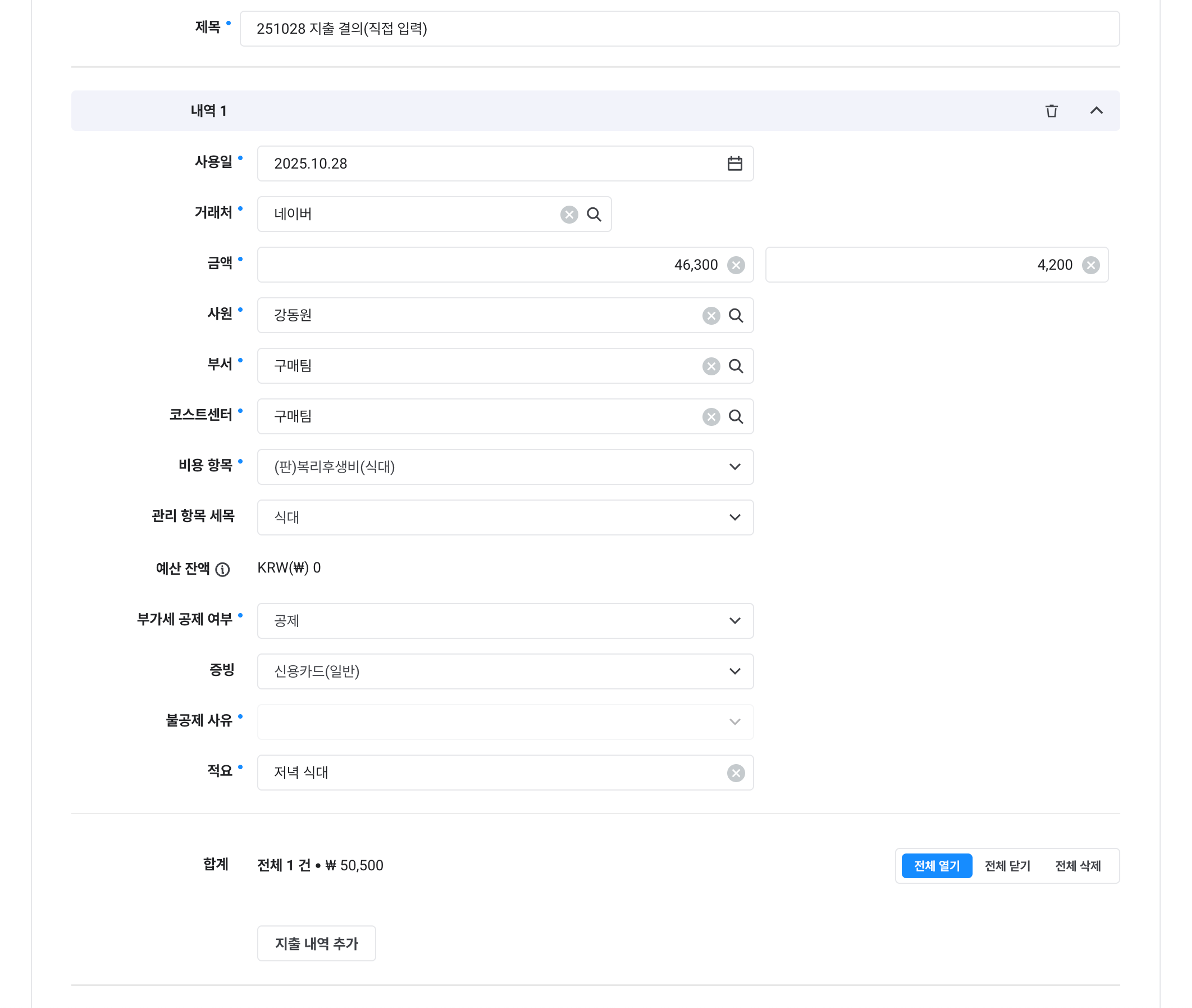The height and width of the screenshot is (1008, 1192).
Task: Select the 전체 닫기 option
Action: pos(1007,866)
